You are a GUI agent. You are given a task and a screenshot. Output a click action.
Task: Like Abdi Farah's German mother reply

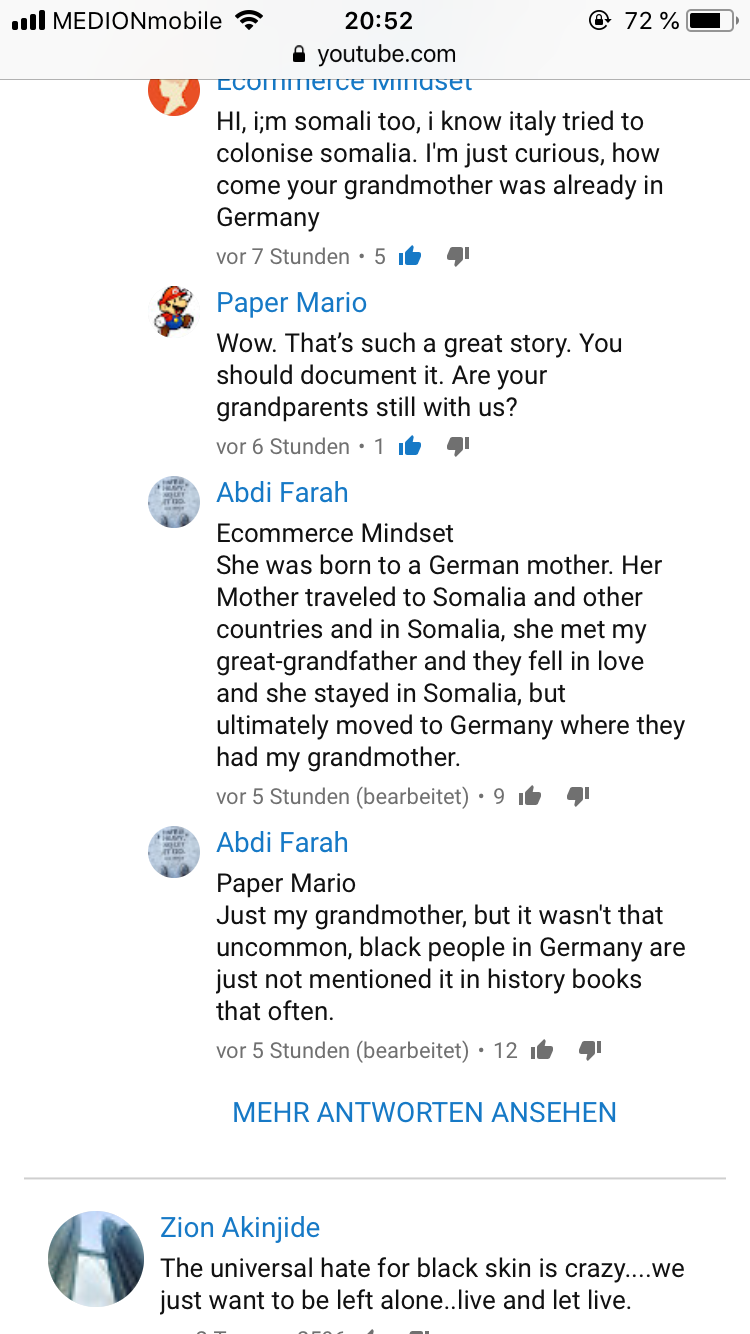pyautogui.click(x=530, y=797)
